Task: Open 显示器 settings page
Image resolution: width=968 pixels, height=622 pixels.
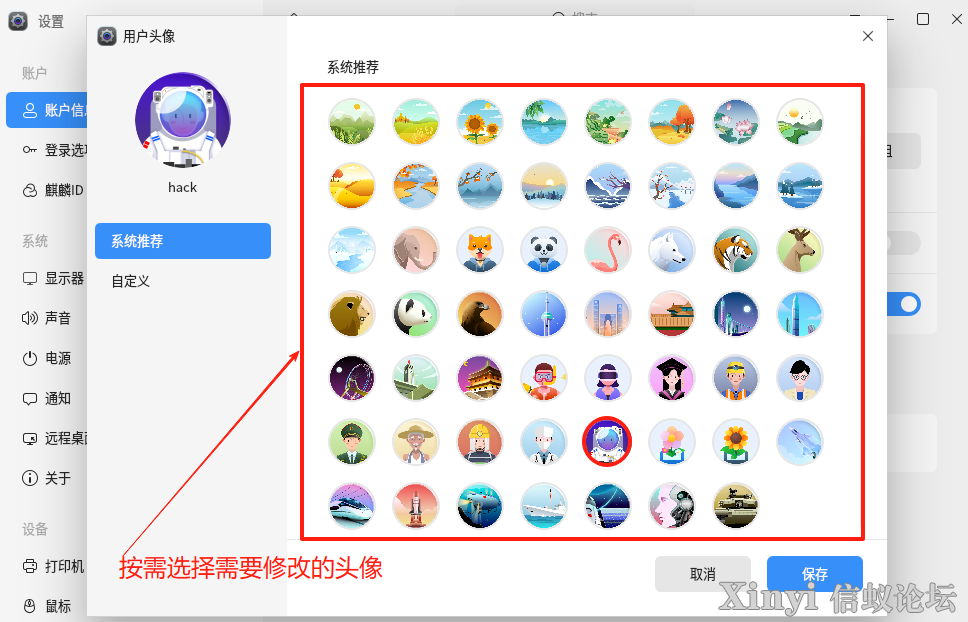Action: 53,278
